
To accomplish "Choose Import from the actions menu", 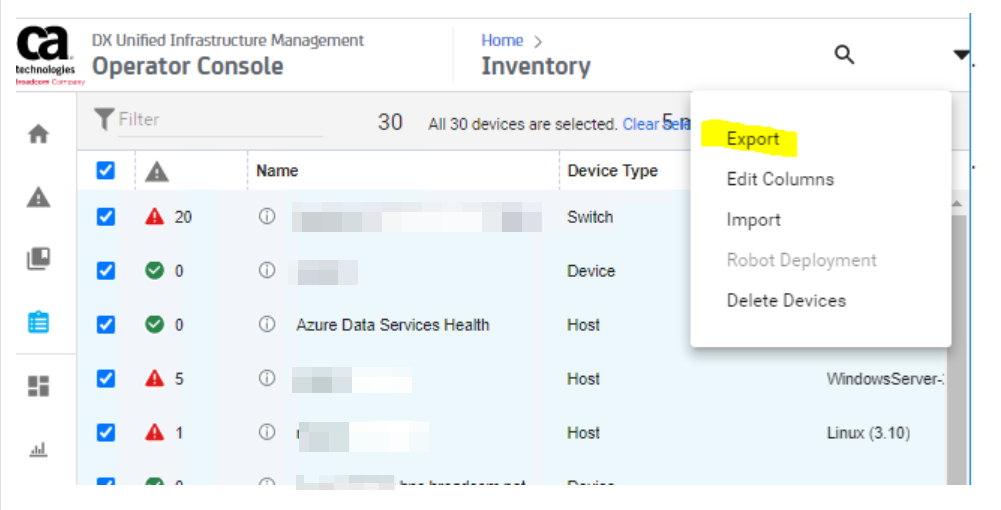I will [x=753, y=220].
